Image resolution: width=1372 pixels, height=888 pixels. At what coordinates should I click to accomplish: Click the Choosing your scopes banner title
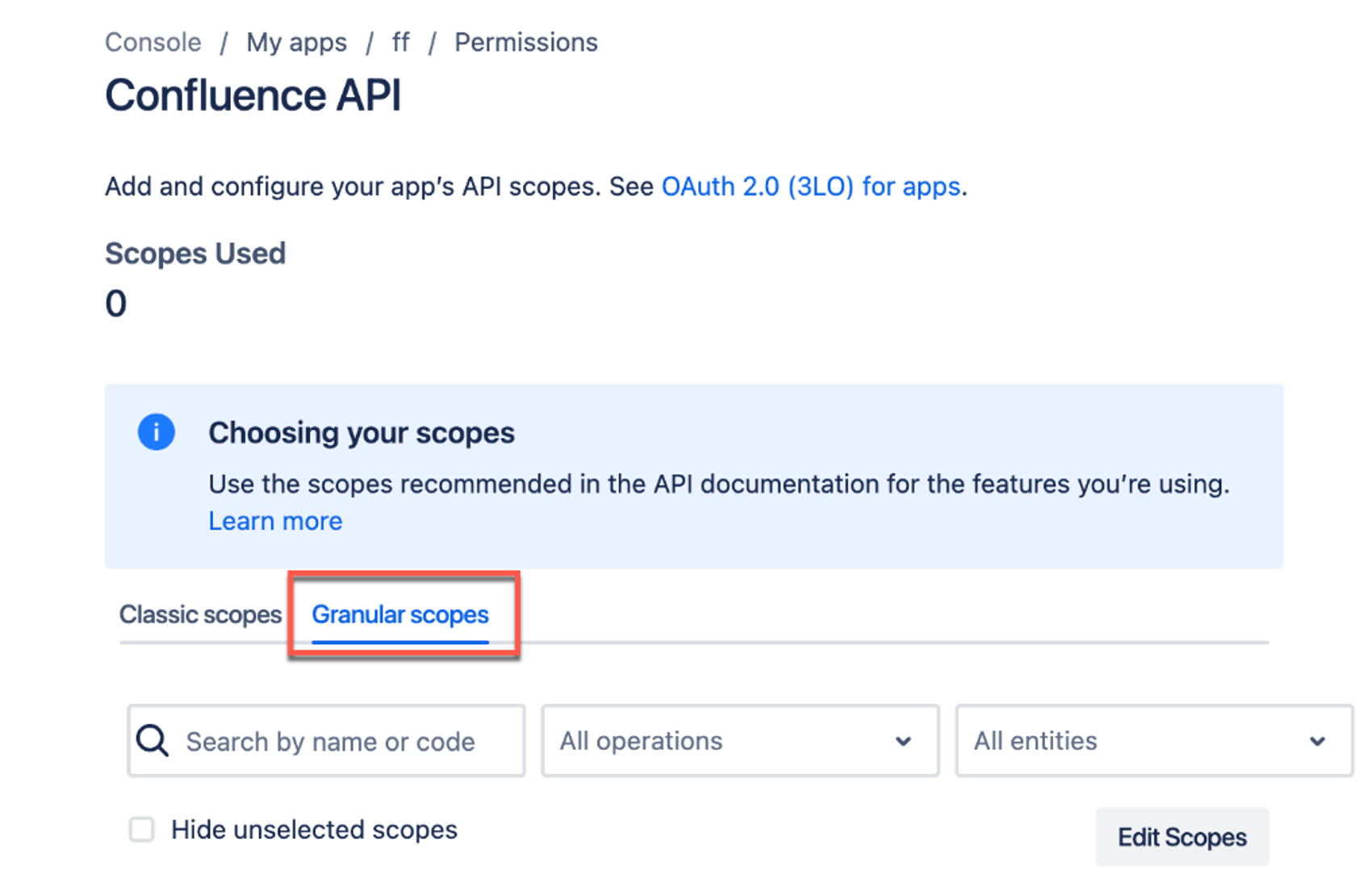pos(362,433)
